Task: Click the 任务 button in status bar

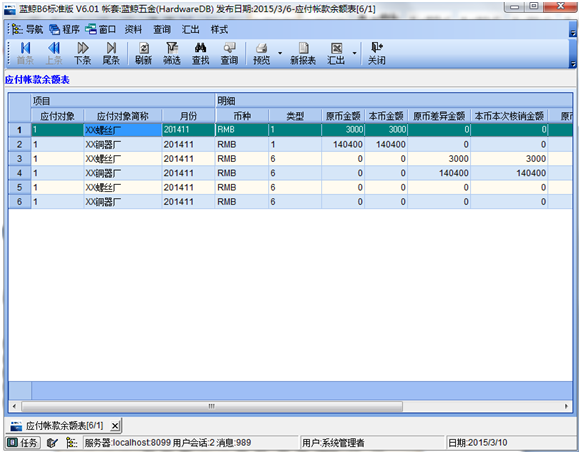Action: pyautogui.click(x=23, y=443)
